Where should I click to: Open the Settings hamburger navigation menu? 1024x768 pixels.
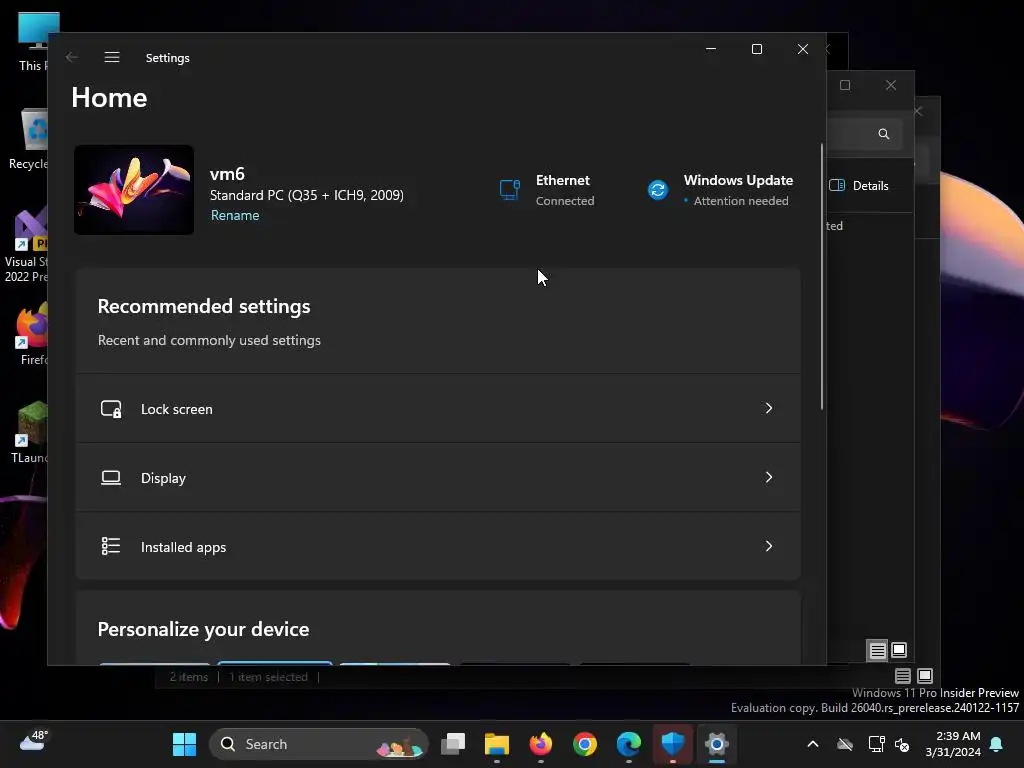click(112, 57)
